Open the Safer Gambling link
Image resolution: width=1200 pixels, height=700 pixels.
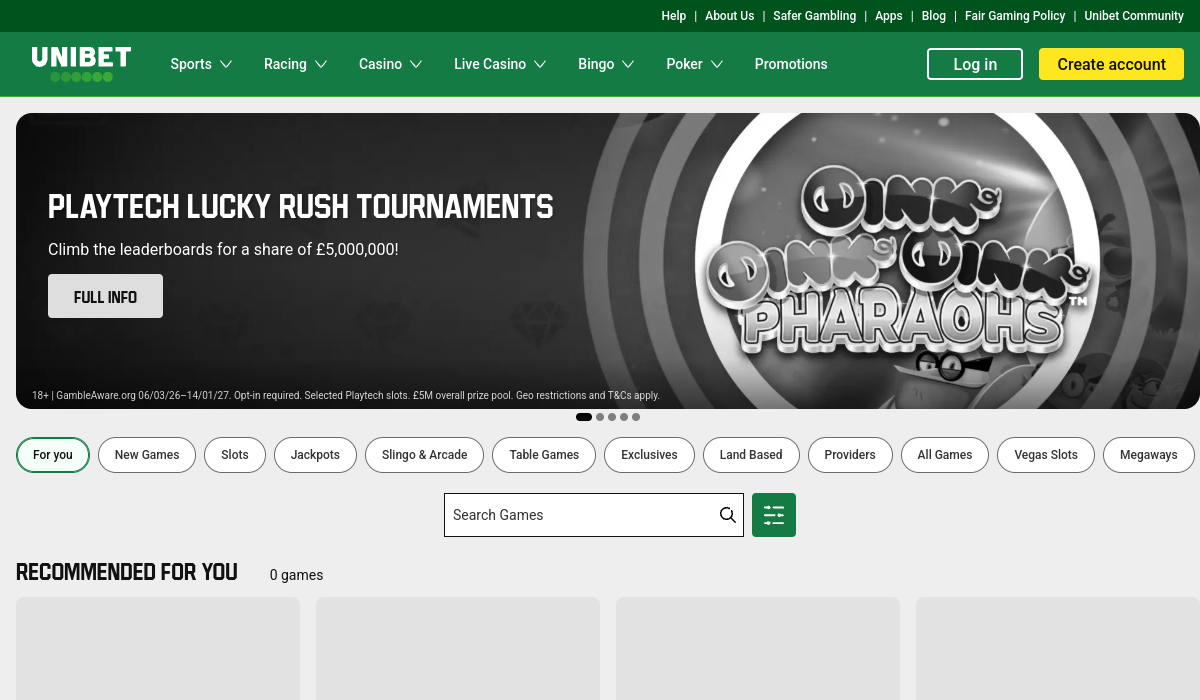(815, 16)
